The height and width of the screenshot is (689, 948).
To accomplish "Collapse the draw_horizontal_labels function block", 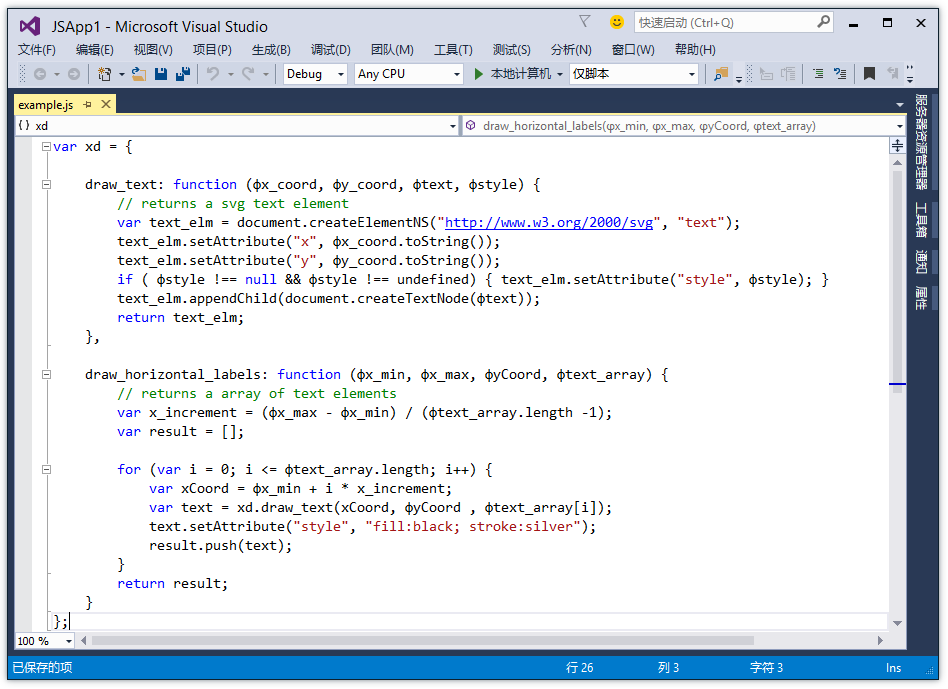I will (46, 374).
